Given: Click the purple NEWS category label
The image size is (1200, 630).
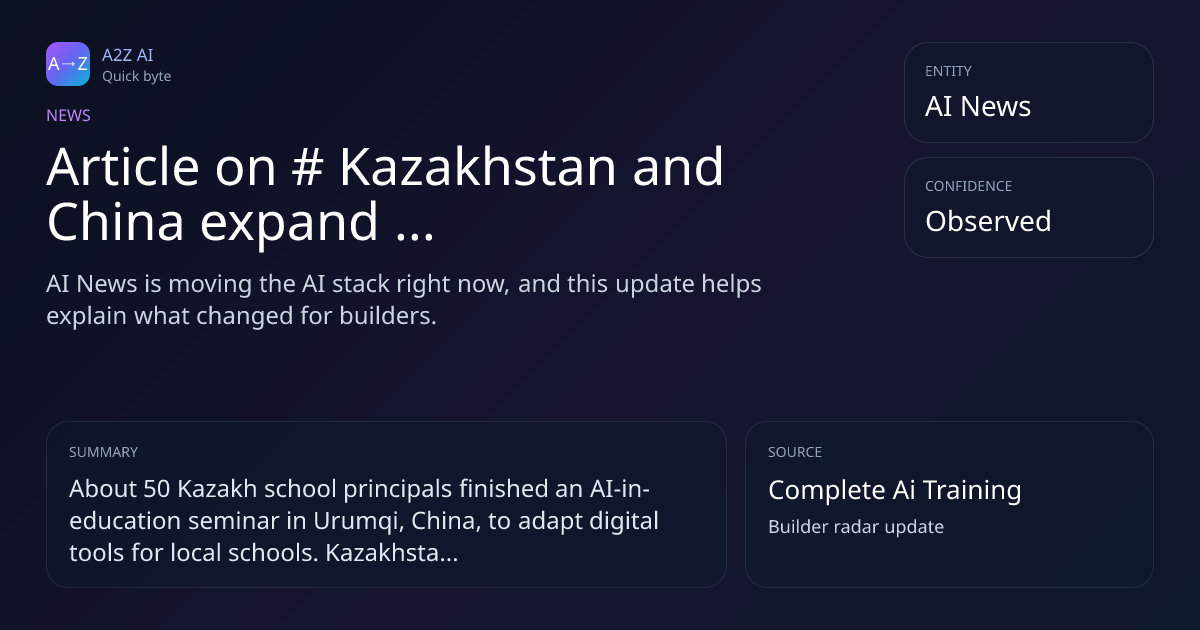Looking at the screenshot, I should point(68,115).
